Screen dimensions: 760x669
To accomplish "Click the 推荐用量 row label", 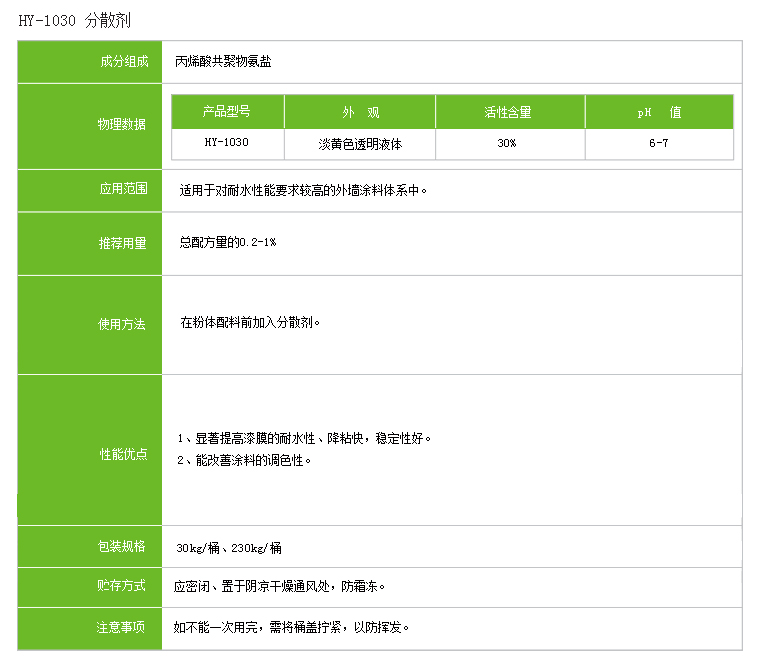I will point(122,243).
